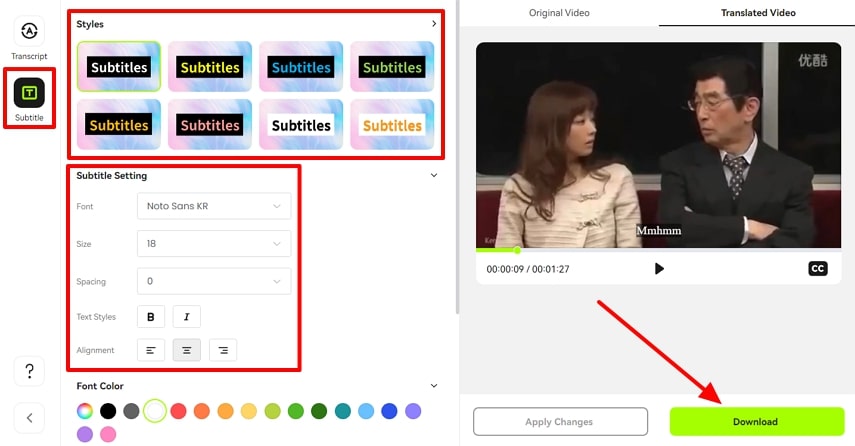The width and height of the screenshot is (855, 446).
Task: Select the Subtitle sidebar icon
Action: [29, 94]
